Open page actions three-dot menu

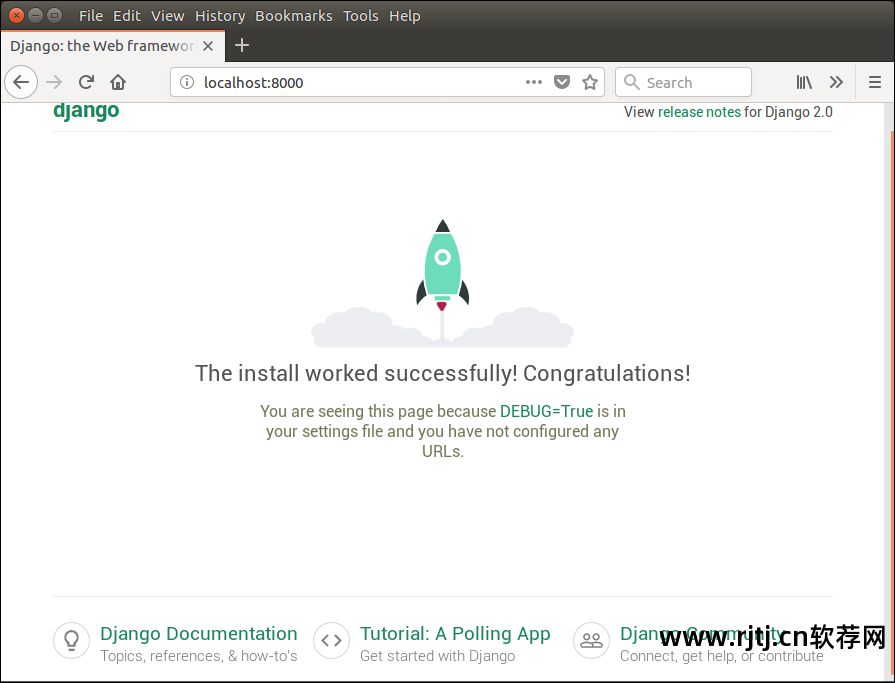[x=534, y=82]
